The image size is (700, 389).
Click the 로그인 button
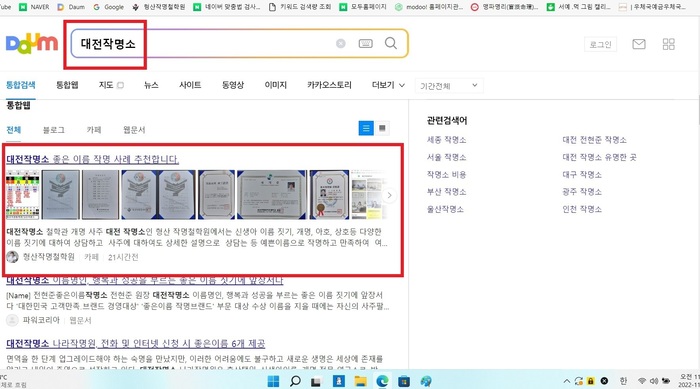600,44
